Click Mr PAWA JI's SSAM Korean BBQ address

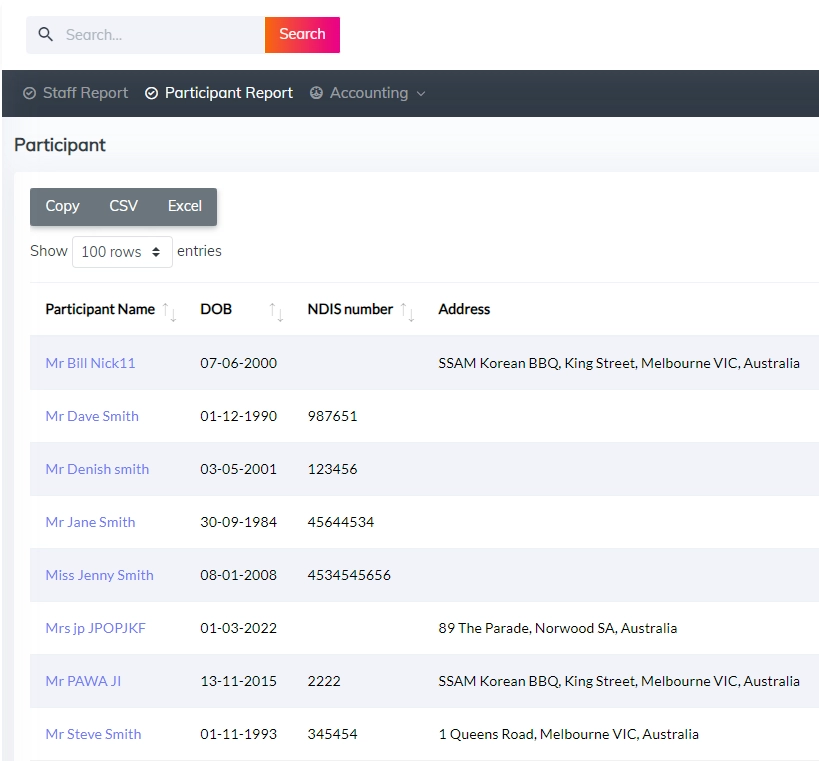pos(619,681)
